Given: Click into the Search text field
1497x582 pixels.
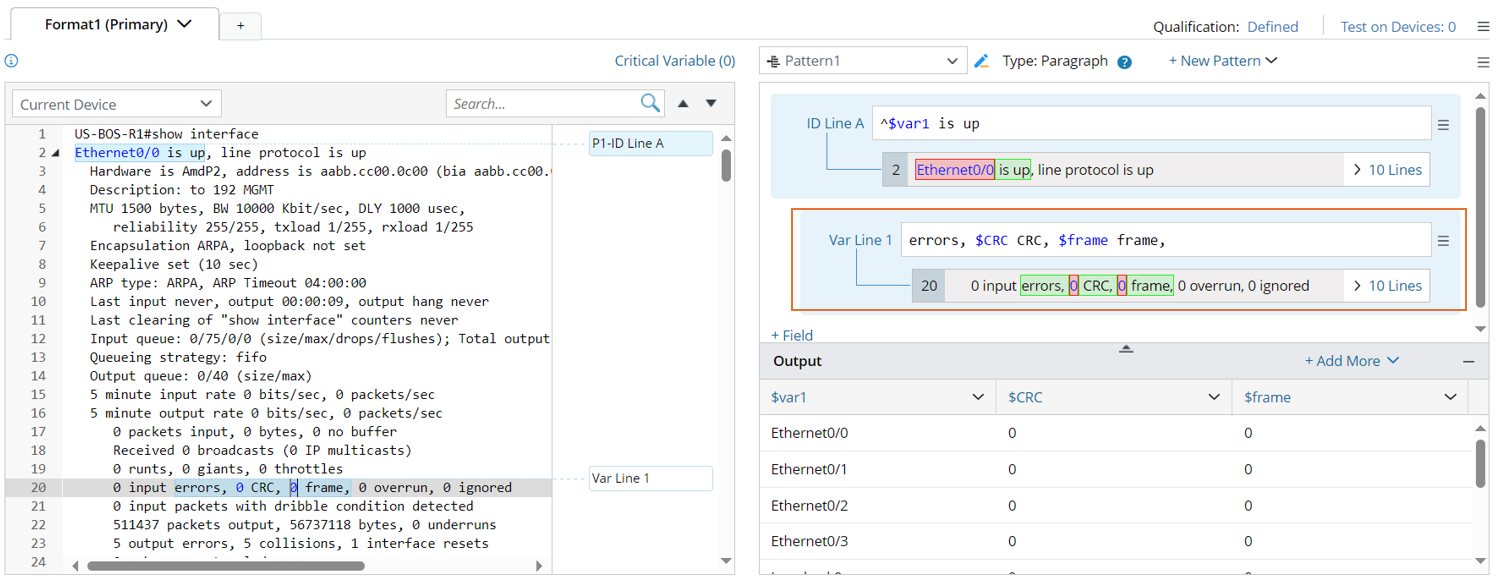Looking at the screenshot, I should pos(542,104).
